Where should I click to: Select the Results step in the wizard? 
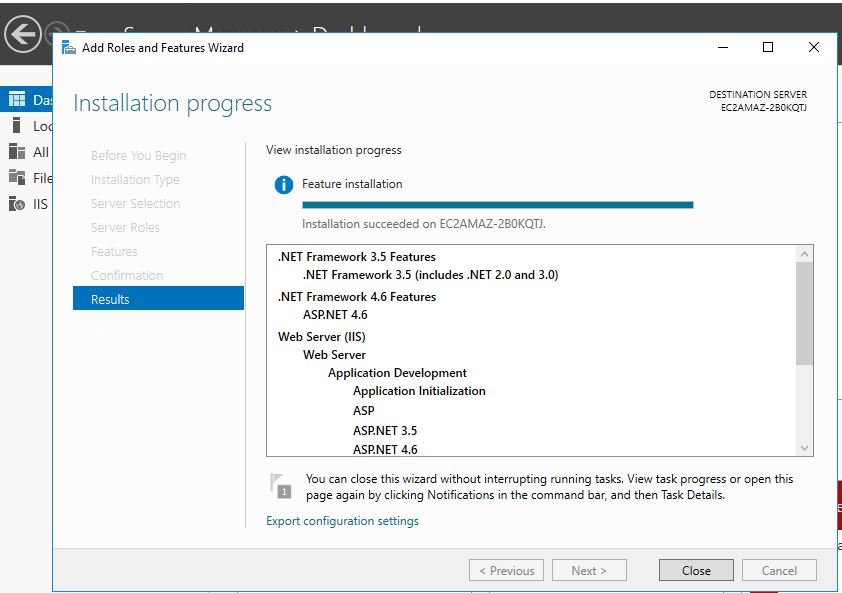point(110,299)
